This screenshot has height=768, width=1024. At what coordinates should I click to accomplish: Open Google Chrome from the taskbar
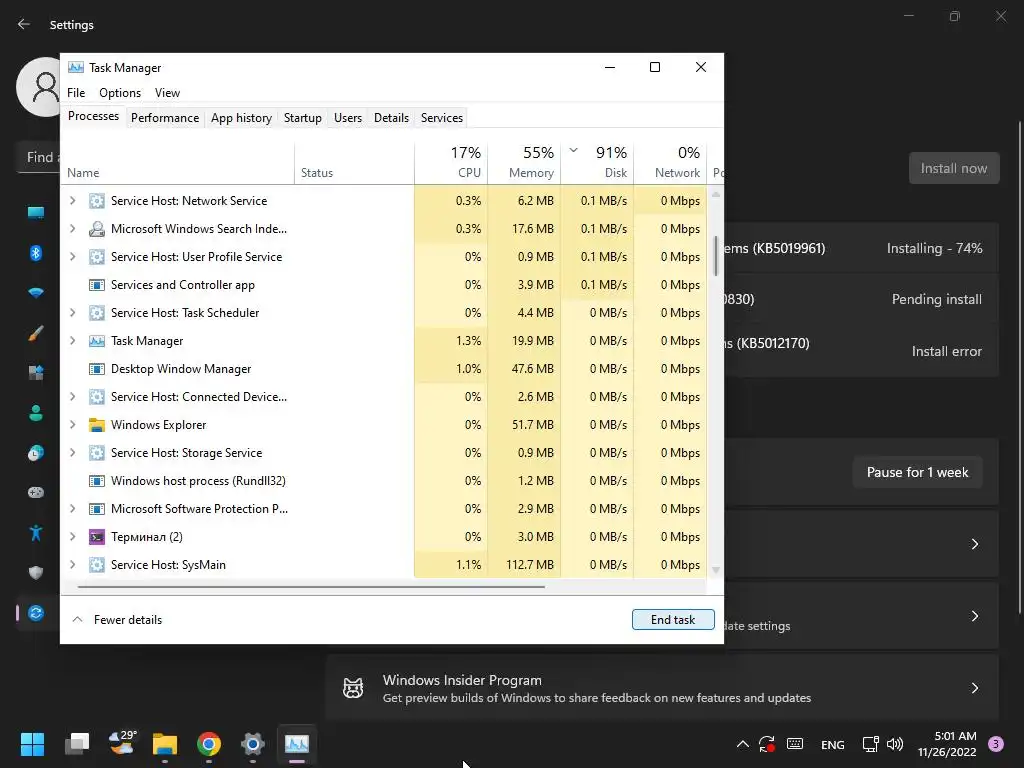(208, 744)
